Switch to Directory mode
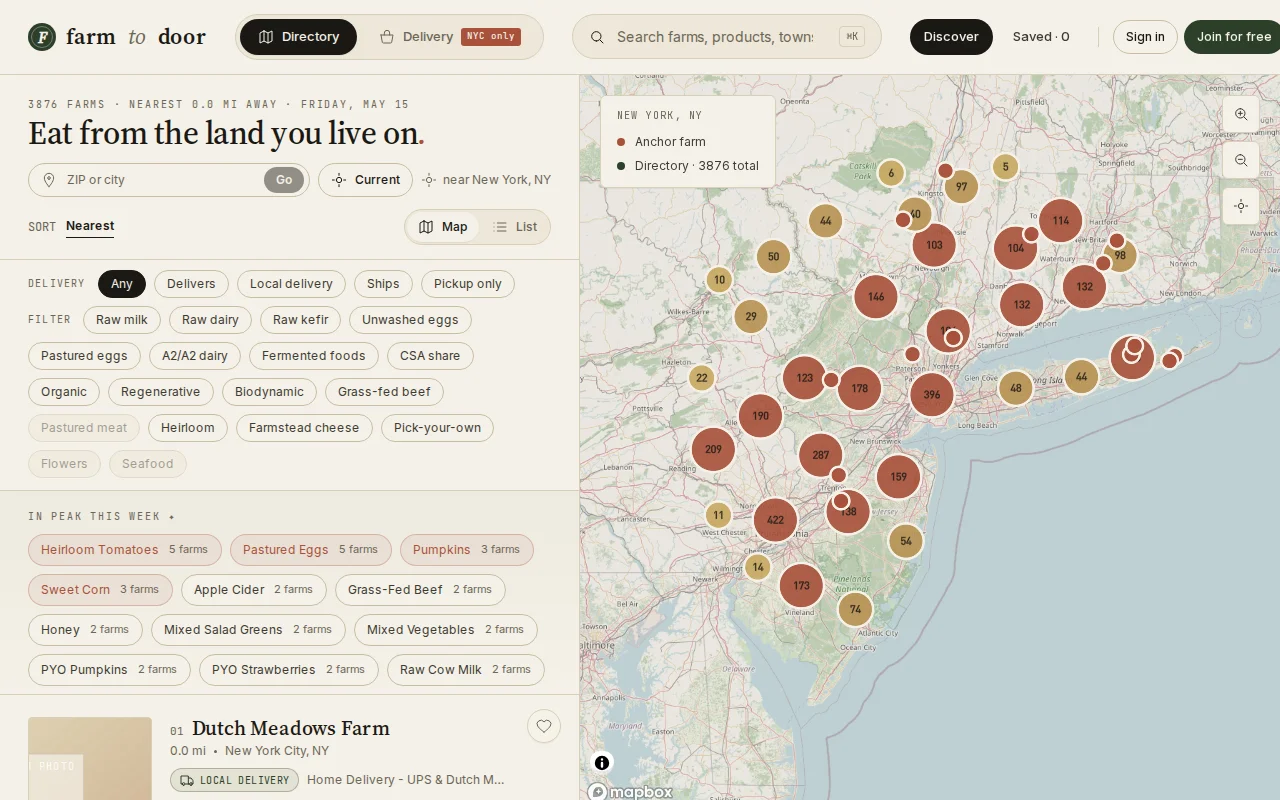This screenshot has width=1280, height=800. click(x=298, y=37)
